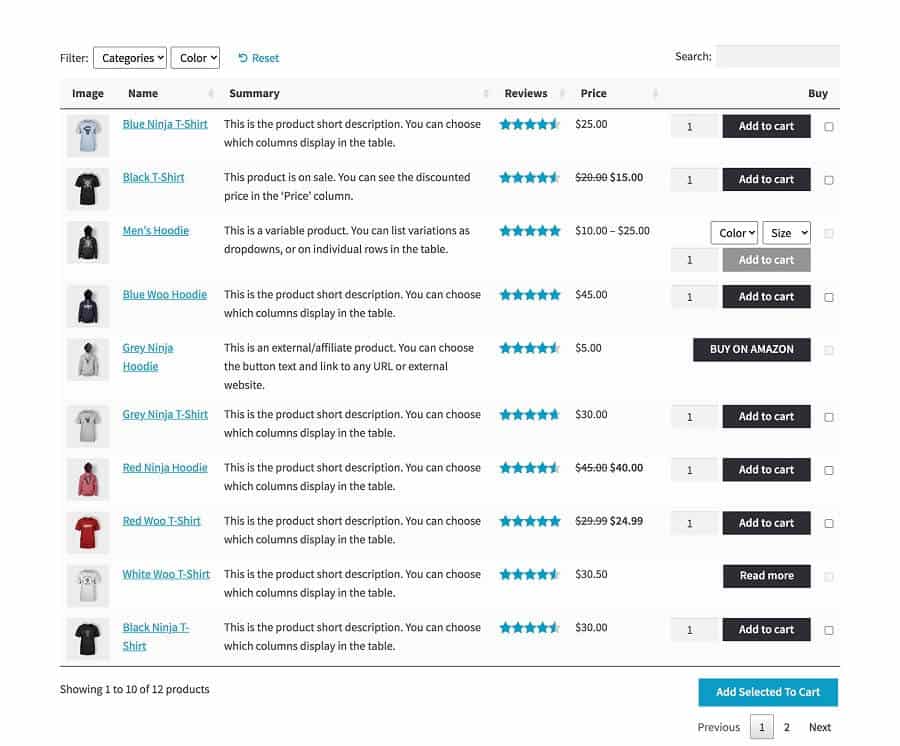Add Blue Woo Hoodie to cart
This screenshot has width=900, height=746.
(766, 297)
